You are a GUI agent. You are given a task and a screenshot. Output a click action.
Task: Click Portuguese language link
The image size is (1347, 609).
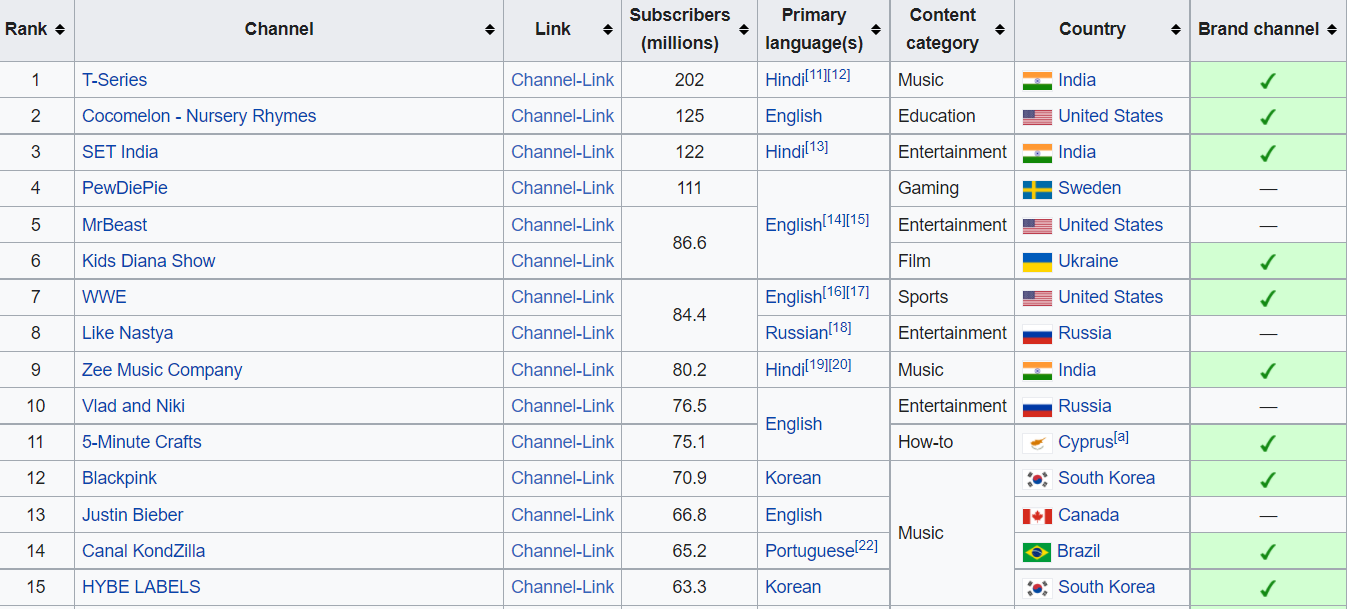(810, 552)
